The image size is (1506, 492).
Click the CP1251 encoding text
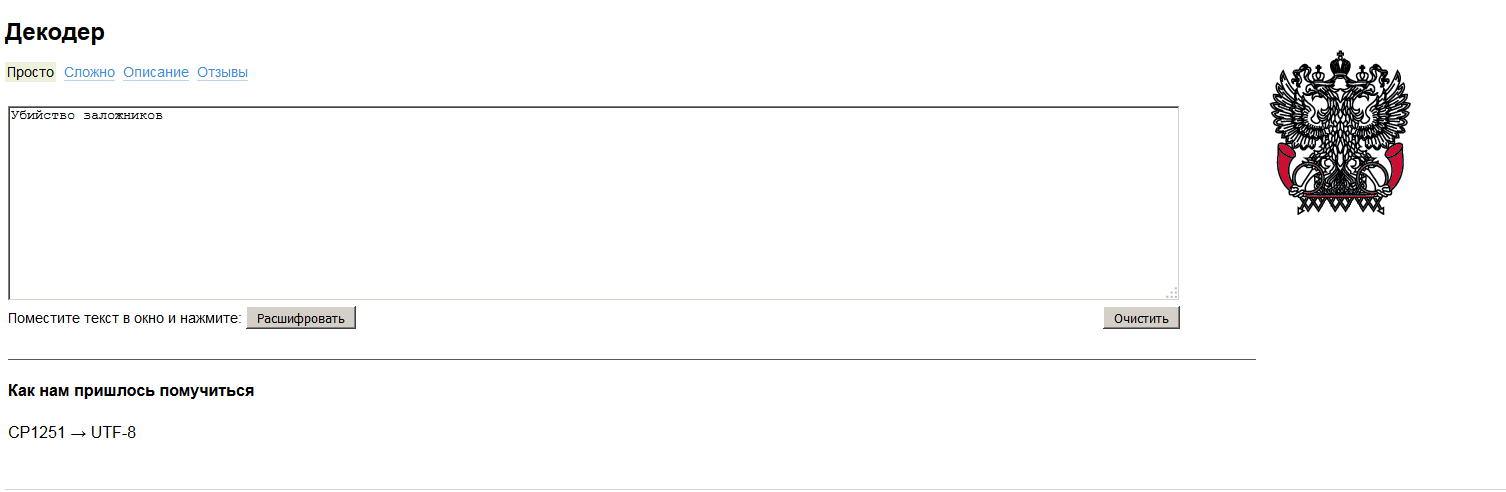[36, 433]
